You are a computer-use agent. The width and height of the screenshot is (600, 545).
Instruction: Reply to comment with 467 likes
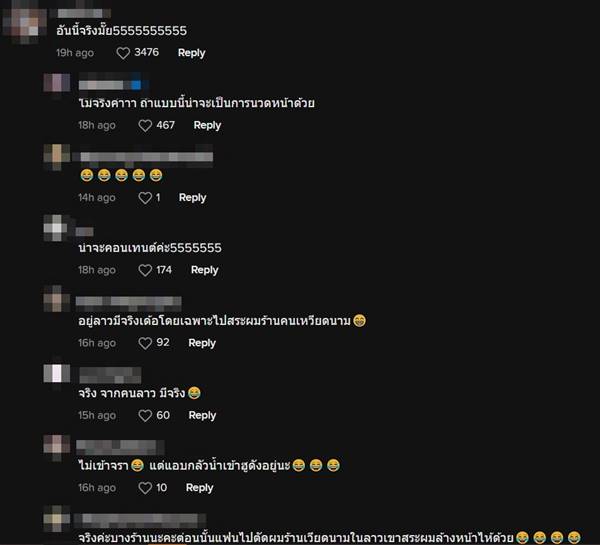pos(207,126)
